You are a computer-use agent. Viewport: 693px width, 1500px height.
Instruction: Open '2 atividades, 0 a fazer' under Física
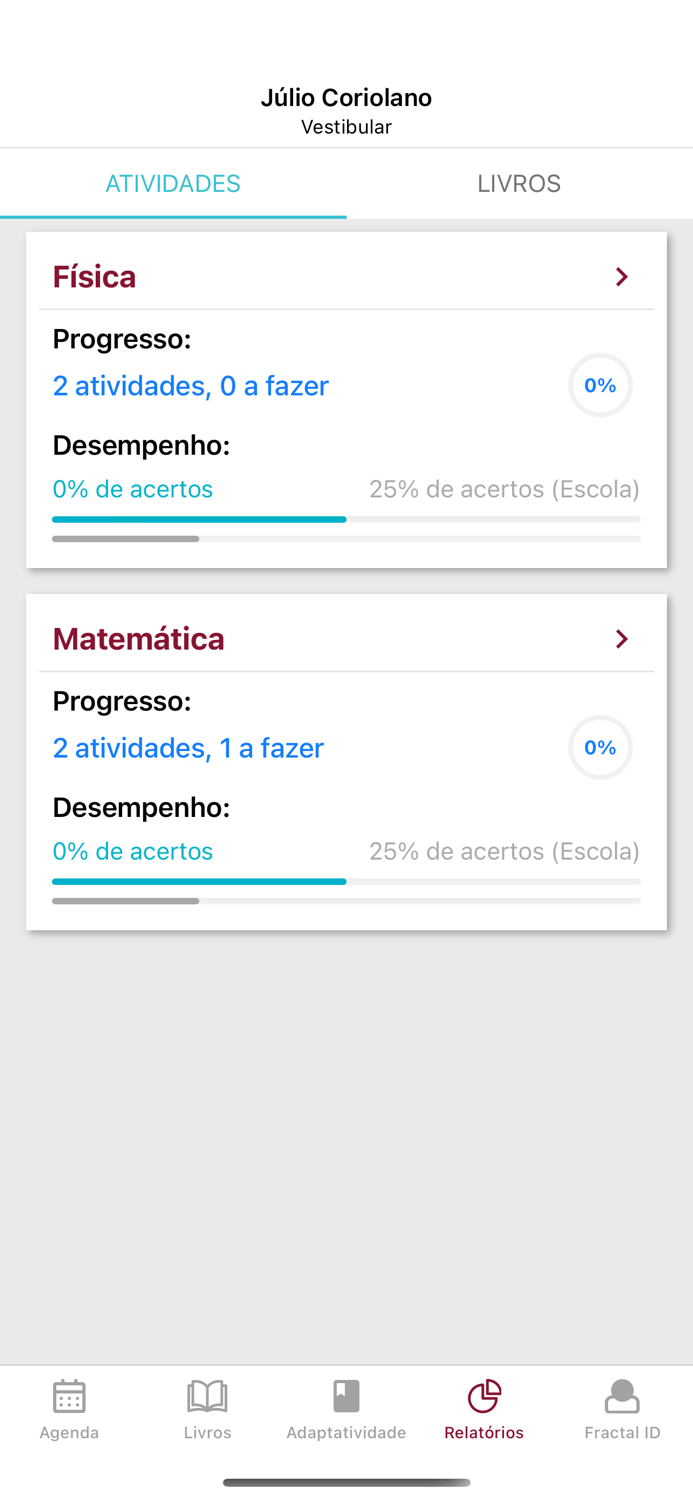click(190, 386)
